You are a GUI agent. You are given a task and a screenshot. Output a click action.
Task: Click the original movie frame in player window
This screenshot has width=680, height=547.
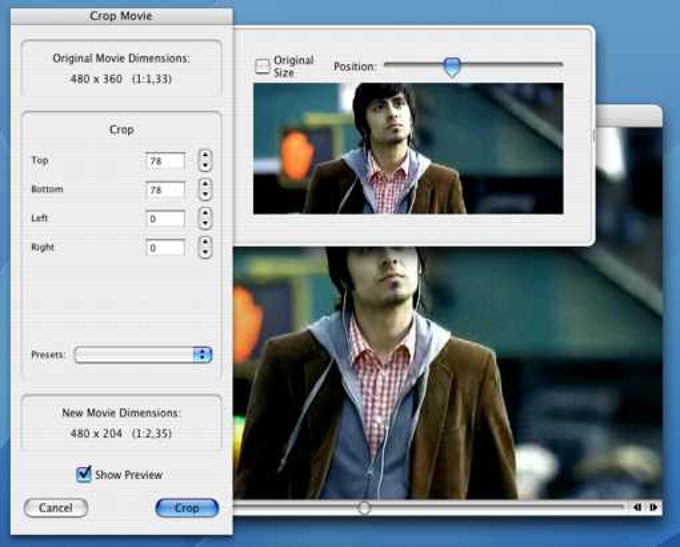pos(448,373)
